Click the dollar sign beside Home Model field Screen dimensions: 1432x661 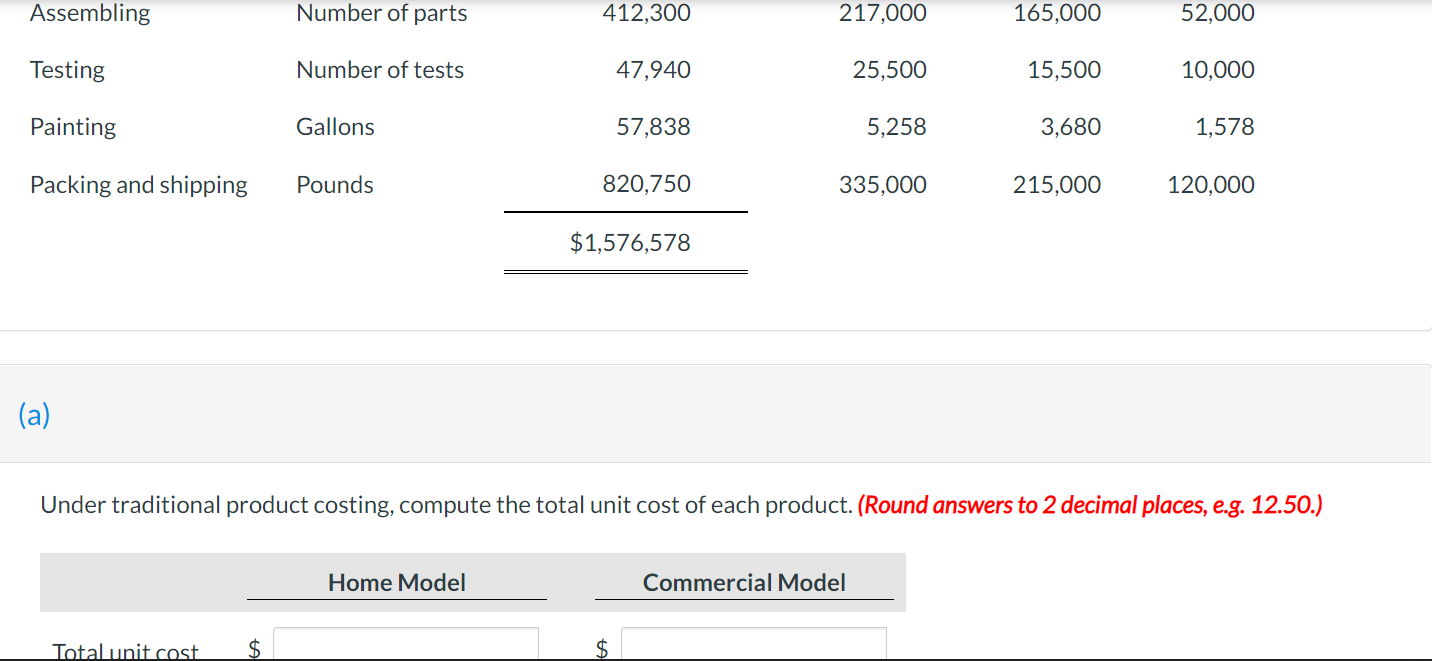click(x=253, y=648)
